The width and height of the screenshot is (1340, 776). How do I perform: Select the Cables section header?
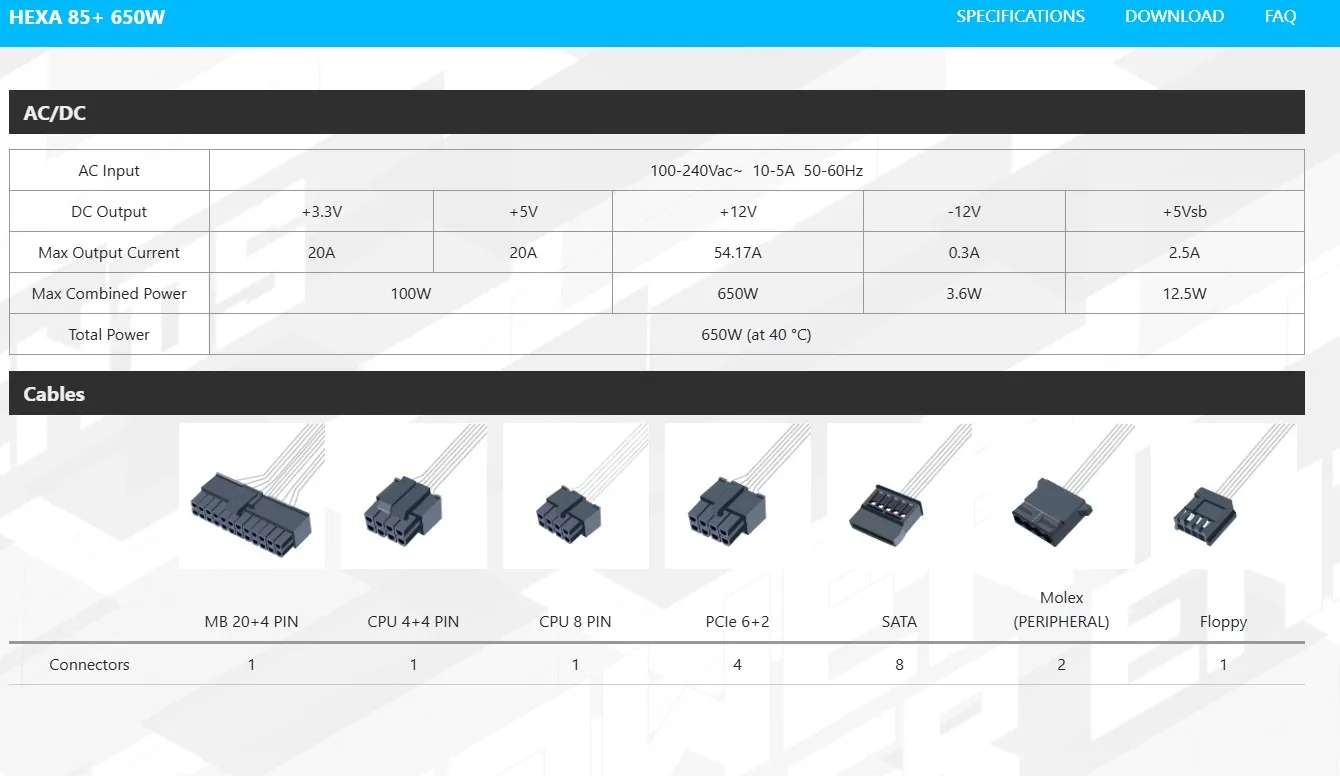(657, 393)
